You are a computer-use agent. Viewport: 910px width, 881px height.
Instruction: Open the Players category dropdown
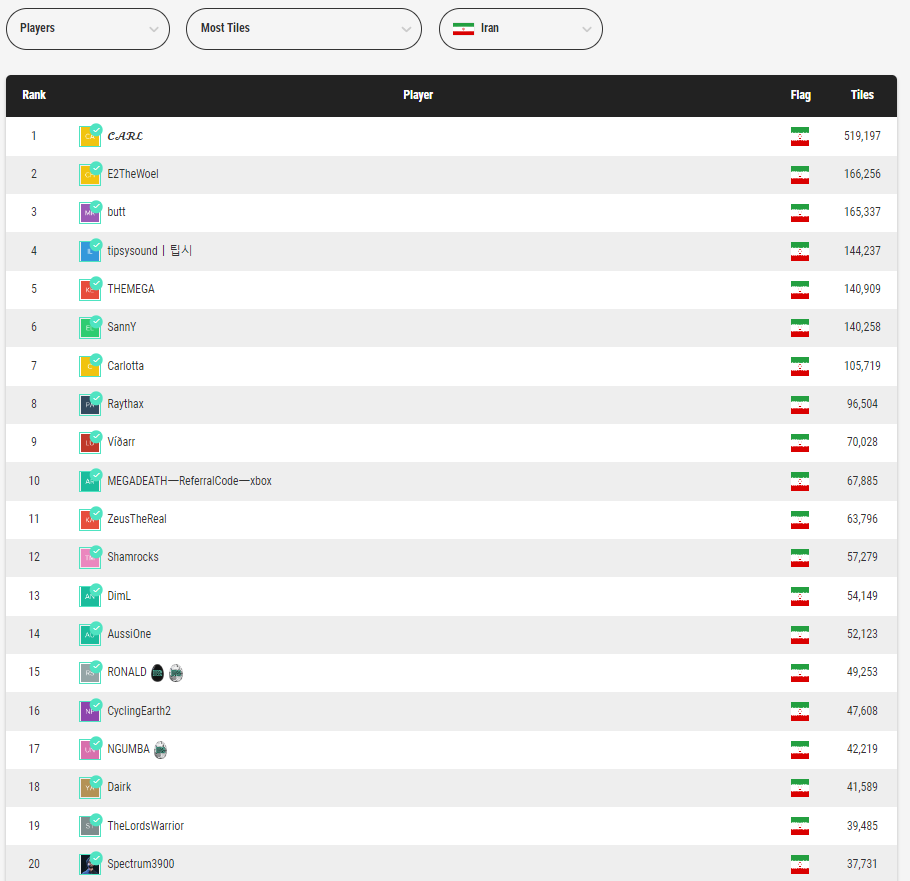coord(87,29)
